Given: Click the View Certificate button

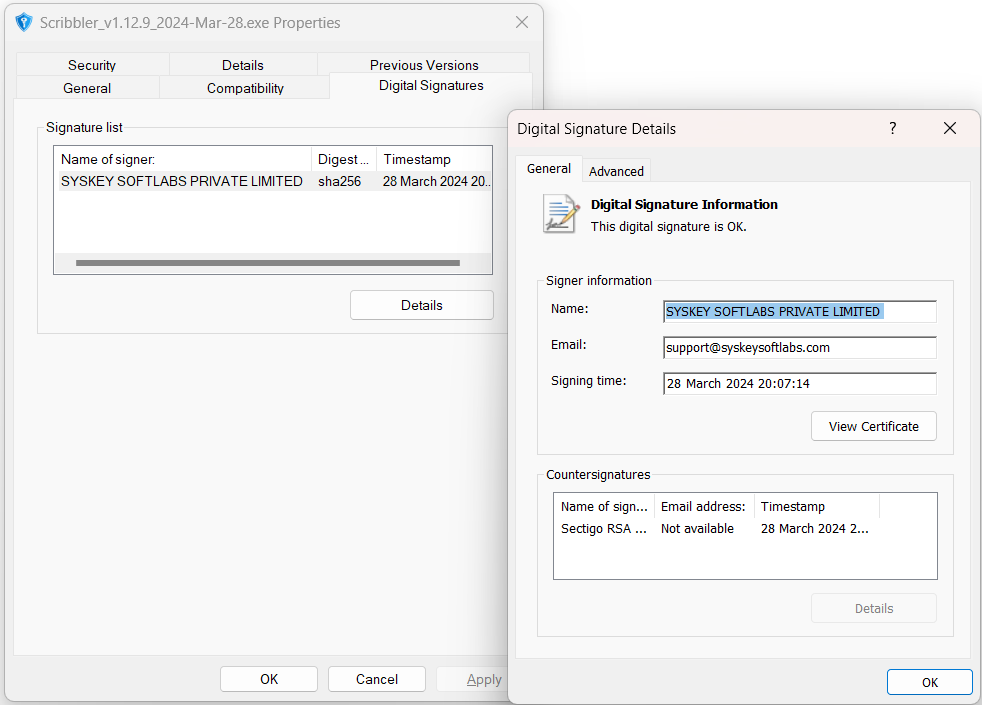Looking at the screenshot, I should [873, 426].
